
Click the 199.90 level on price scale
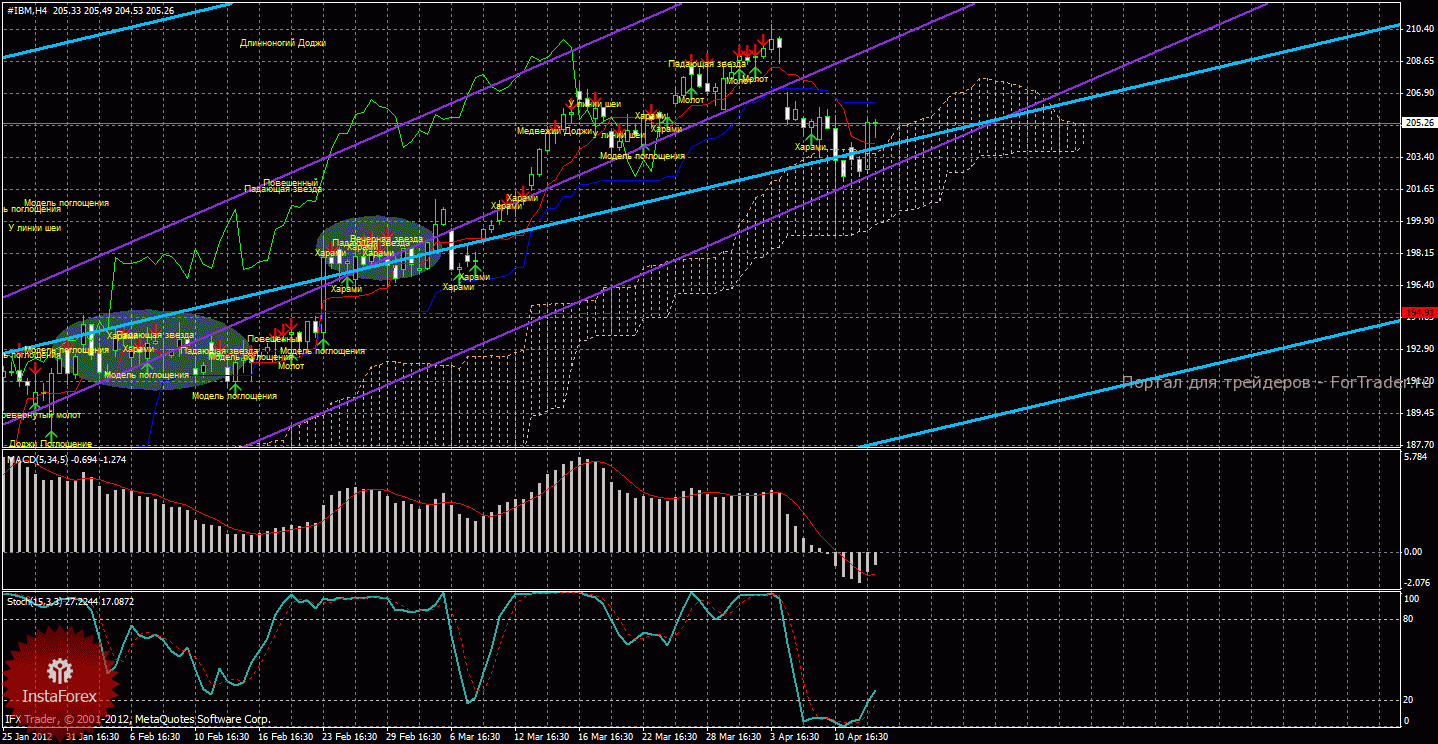pyautogui.click(x=1419, y=221)
